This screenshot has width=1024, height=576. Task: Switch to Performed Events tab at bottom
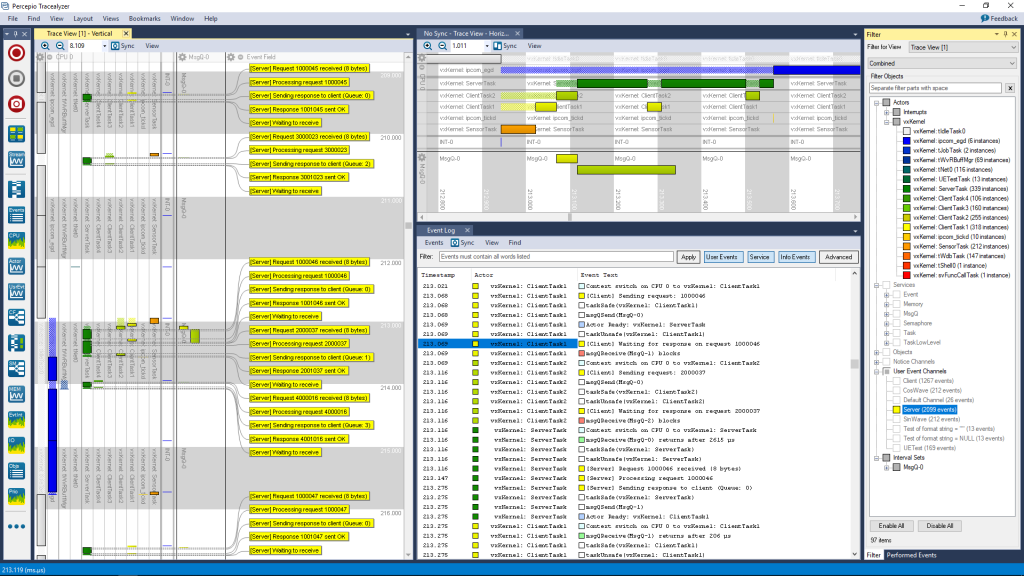tap(911, 555)
